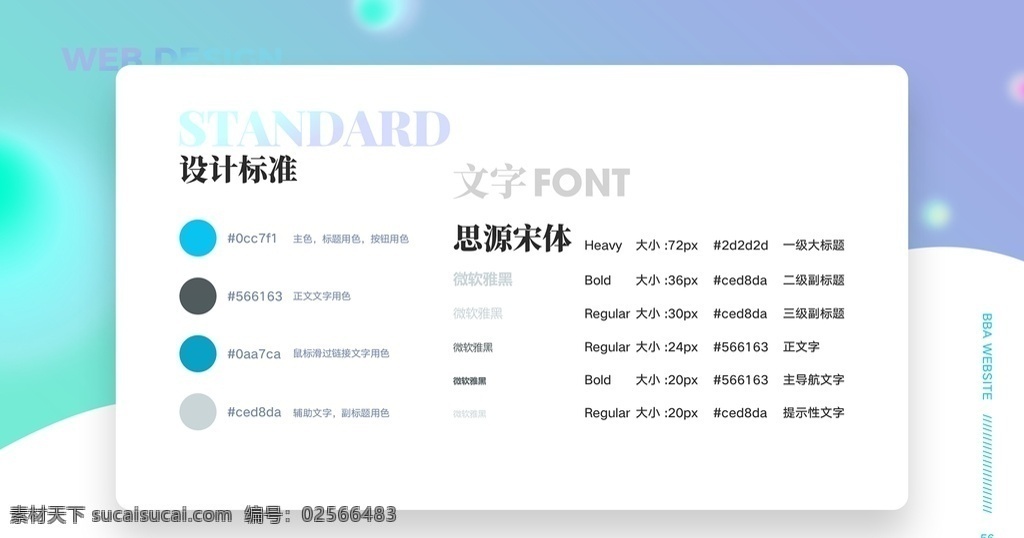
Task: Select the '一级大标题' label
Action: (814, 245)
